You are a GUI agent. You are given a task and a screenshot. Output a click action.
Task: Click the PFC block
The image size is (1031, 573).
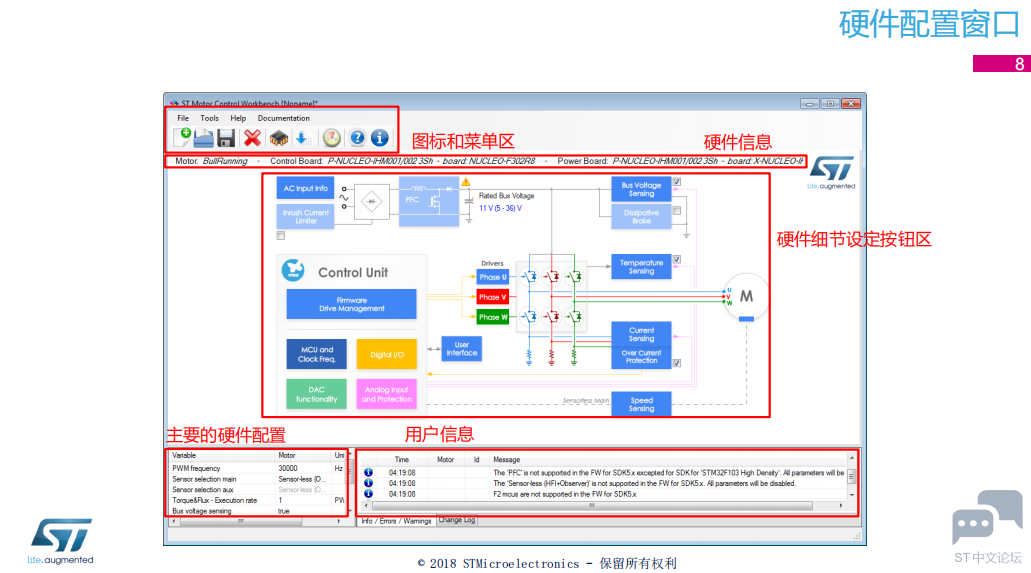click(429, 200)
